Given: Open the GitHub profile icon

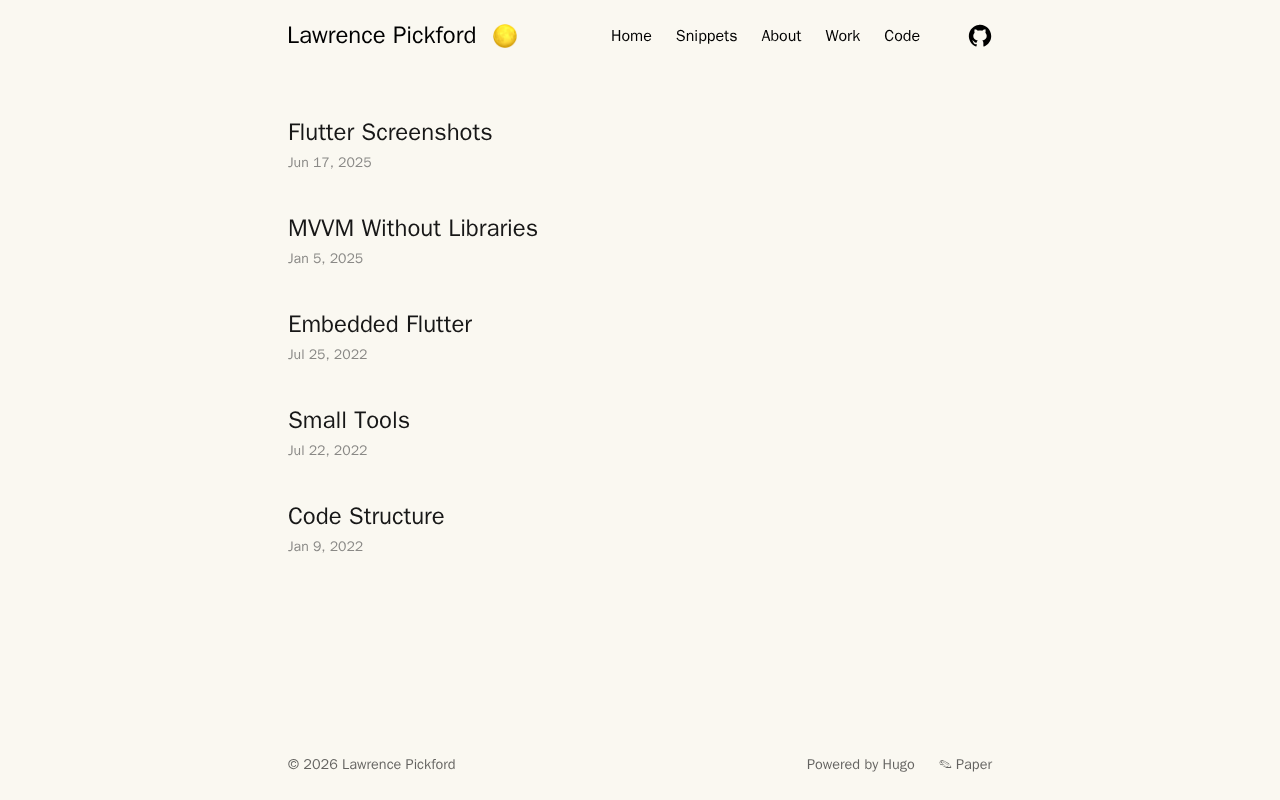Looking at the screenshot, I should click(x=980, y=36).
